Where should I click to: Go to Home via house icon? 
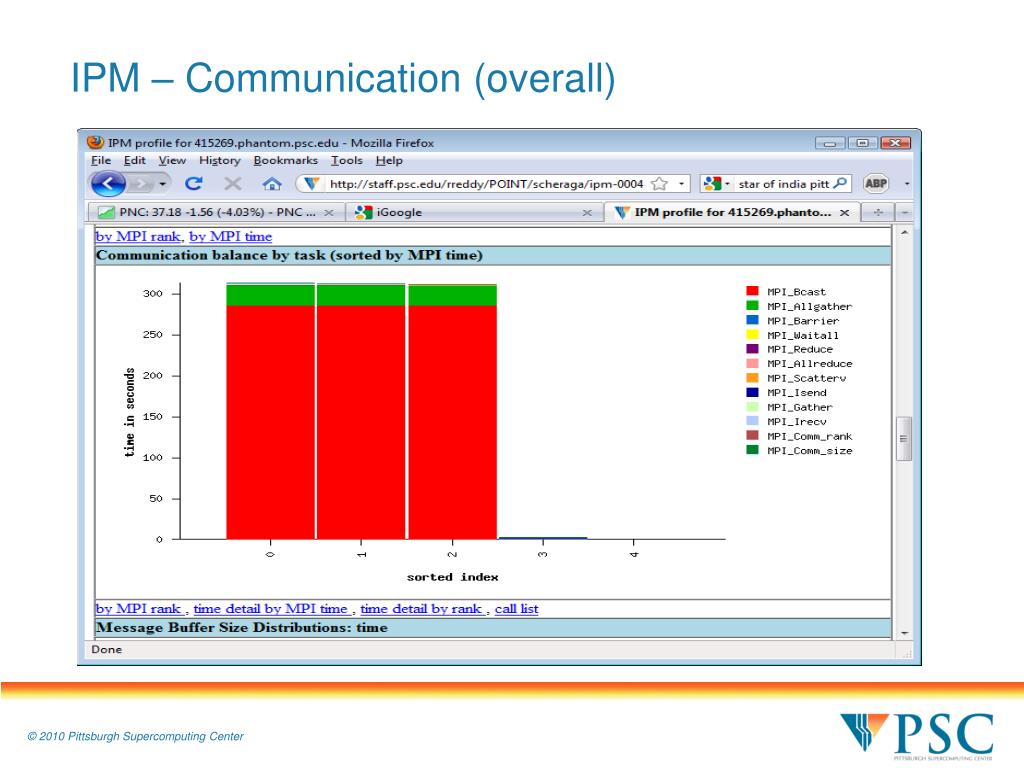[271, 184]
